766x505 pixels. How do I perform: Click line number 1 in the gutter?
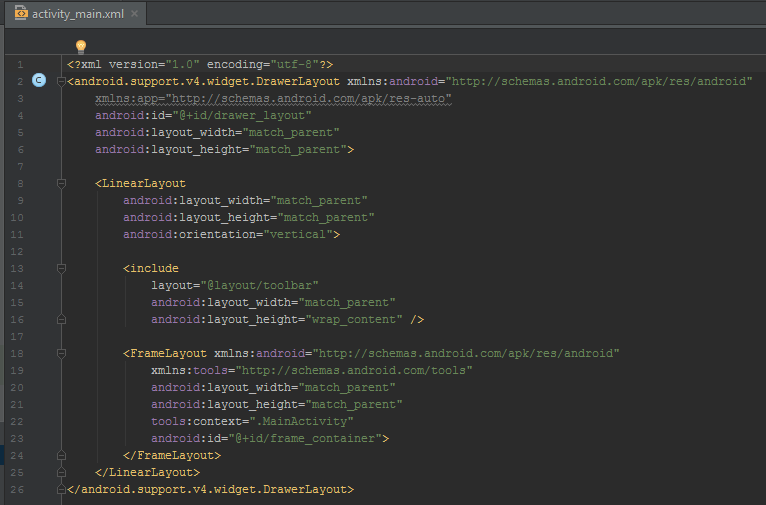click(20, 64)
